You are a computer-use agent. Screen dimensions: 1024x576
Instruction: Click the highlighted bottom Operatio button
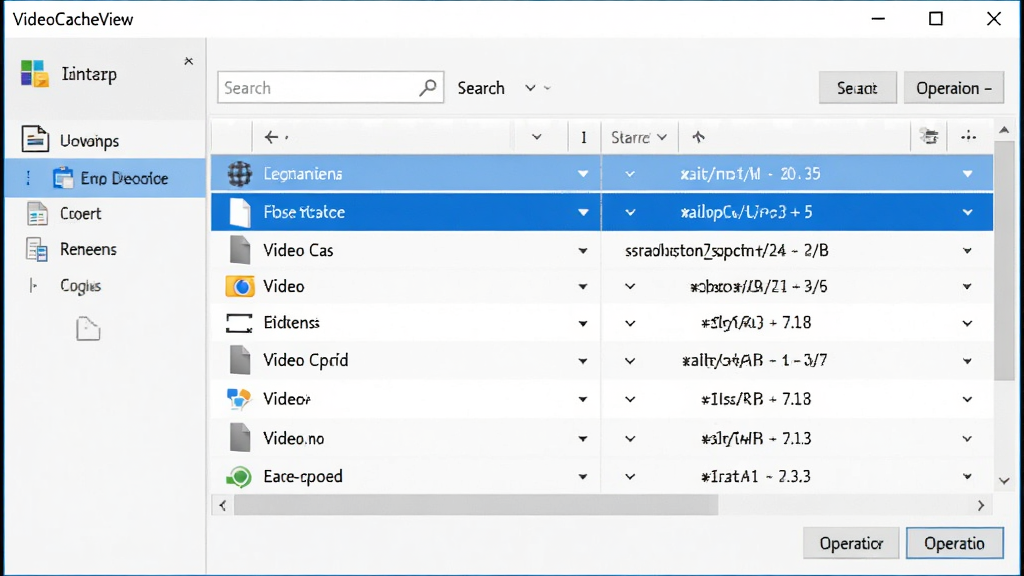(x=954, y=543)
